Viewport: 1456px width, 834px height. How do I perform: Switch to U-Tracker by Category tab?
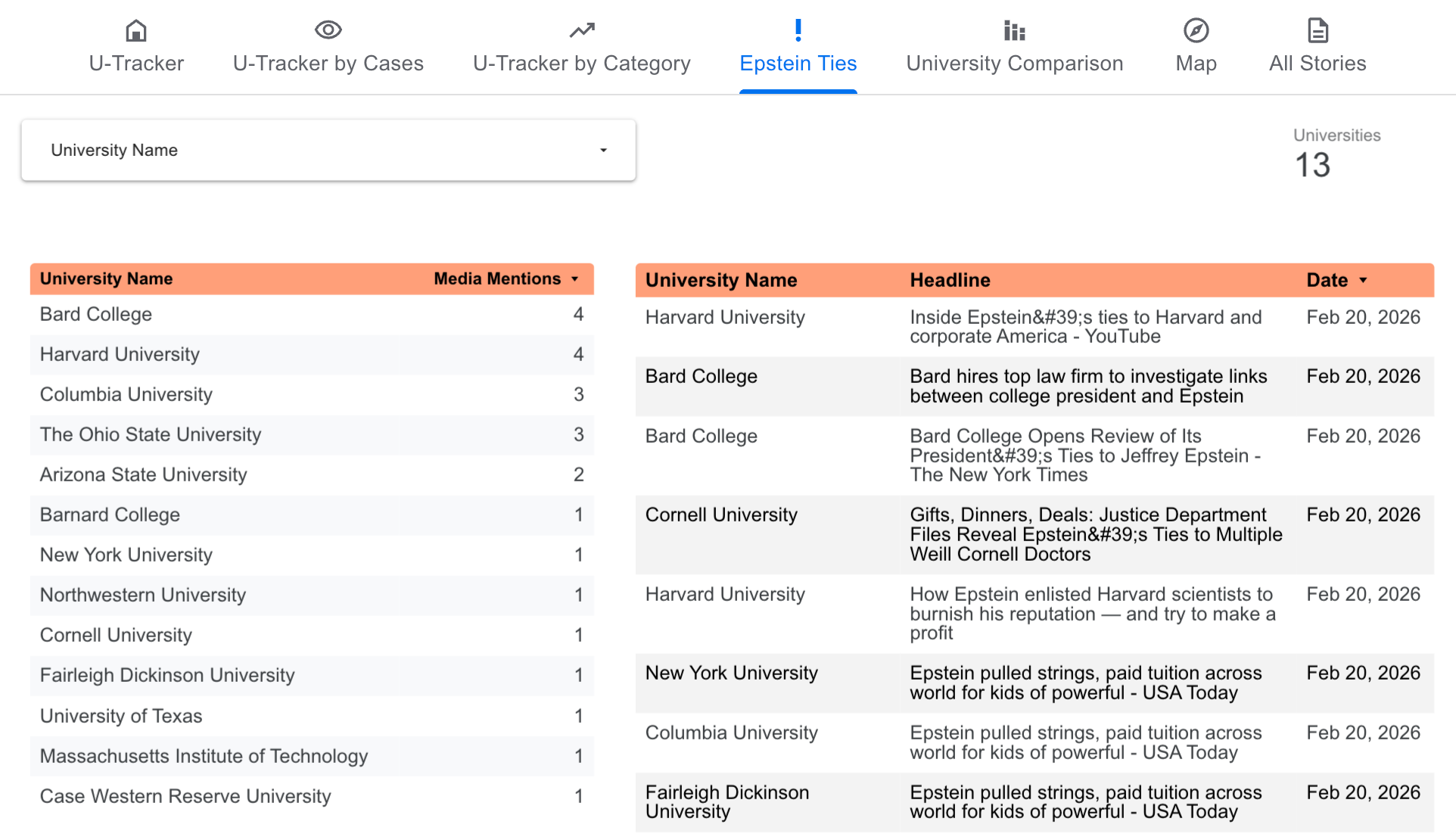pos(581,64)
